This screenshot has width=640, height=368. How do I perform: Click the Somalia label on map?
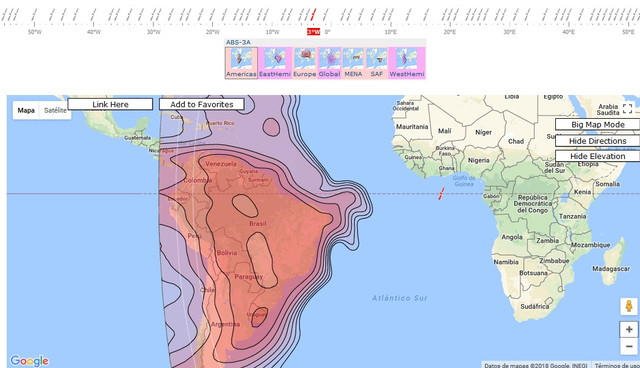point(607,184)
